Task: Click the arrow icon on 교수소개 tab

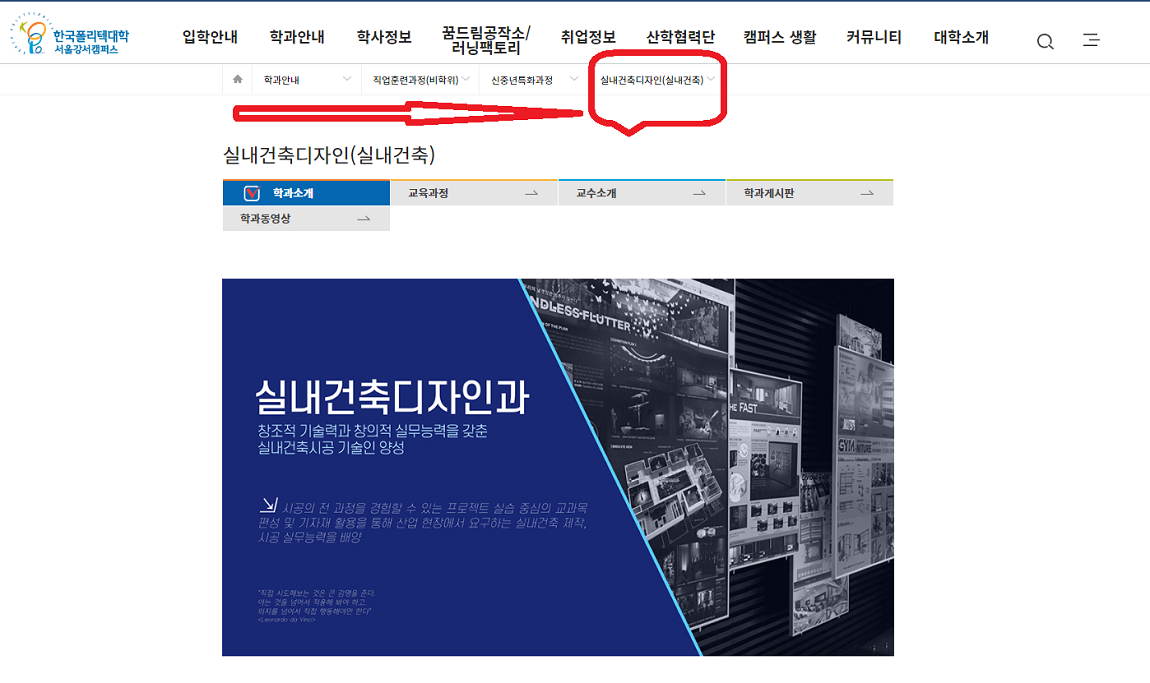Action: click(x=699, y=193)
